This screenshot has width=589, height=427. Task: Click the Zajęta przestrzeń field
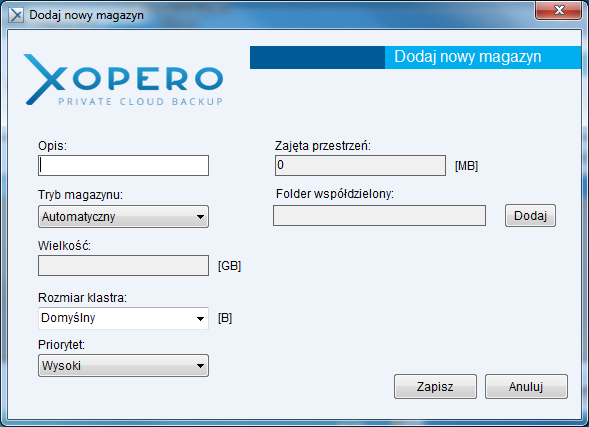(x=360, y=166)
